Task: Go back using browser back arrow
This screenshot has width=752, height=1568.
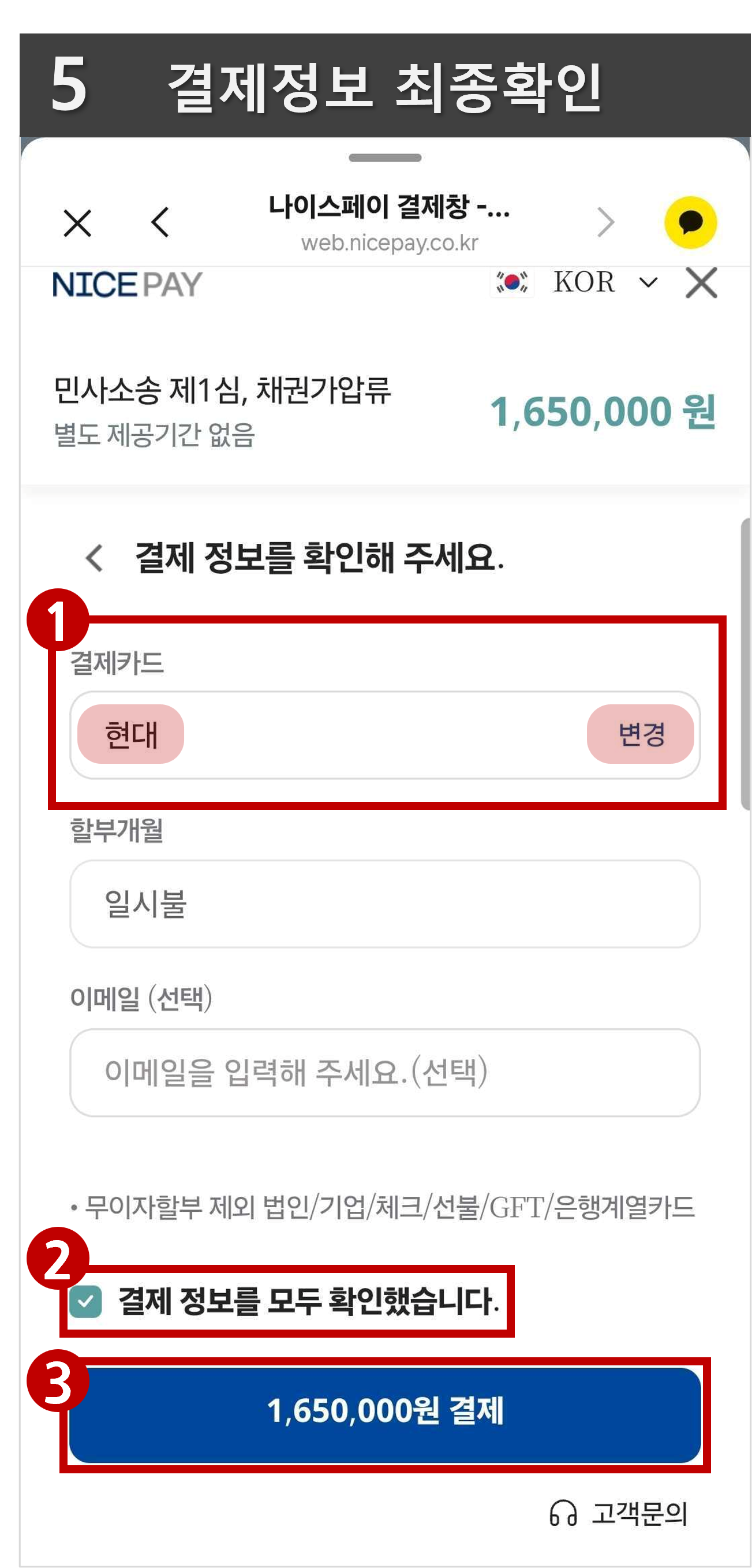Action: point(160,222)
